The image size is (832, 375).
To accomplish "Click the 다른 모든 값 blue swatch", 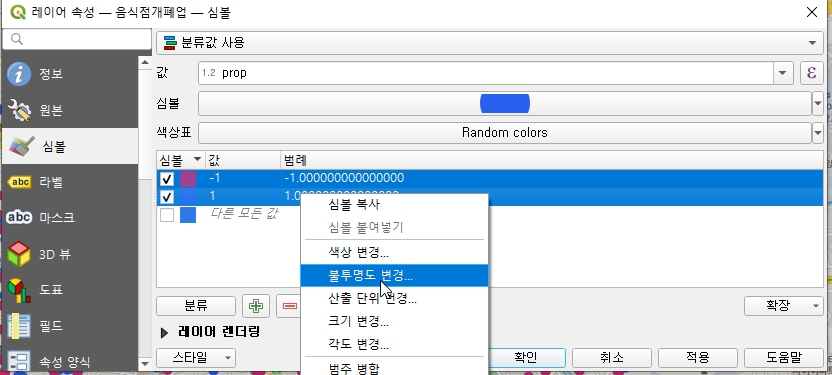I will 188,215.
